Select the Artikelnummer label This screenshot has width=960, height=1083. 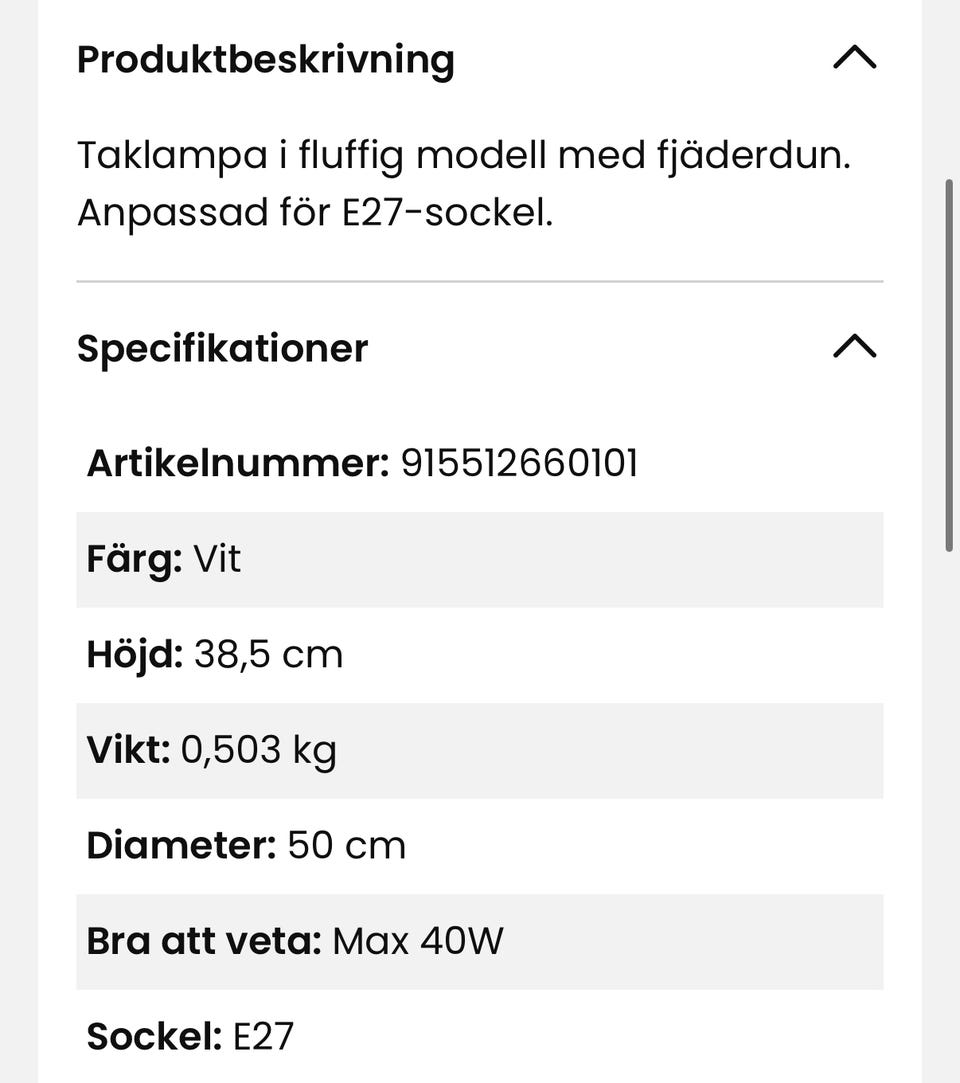(237, 464)
